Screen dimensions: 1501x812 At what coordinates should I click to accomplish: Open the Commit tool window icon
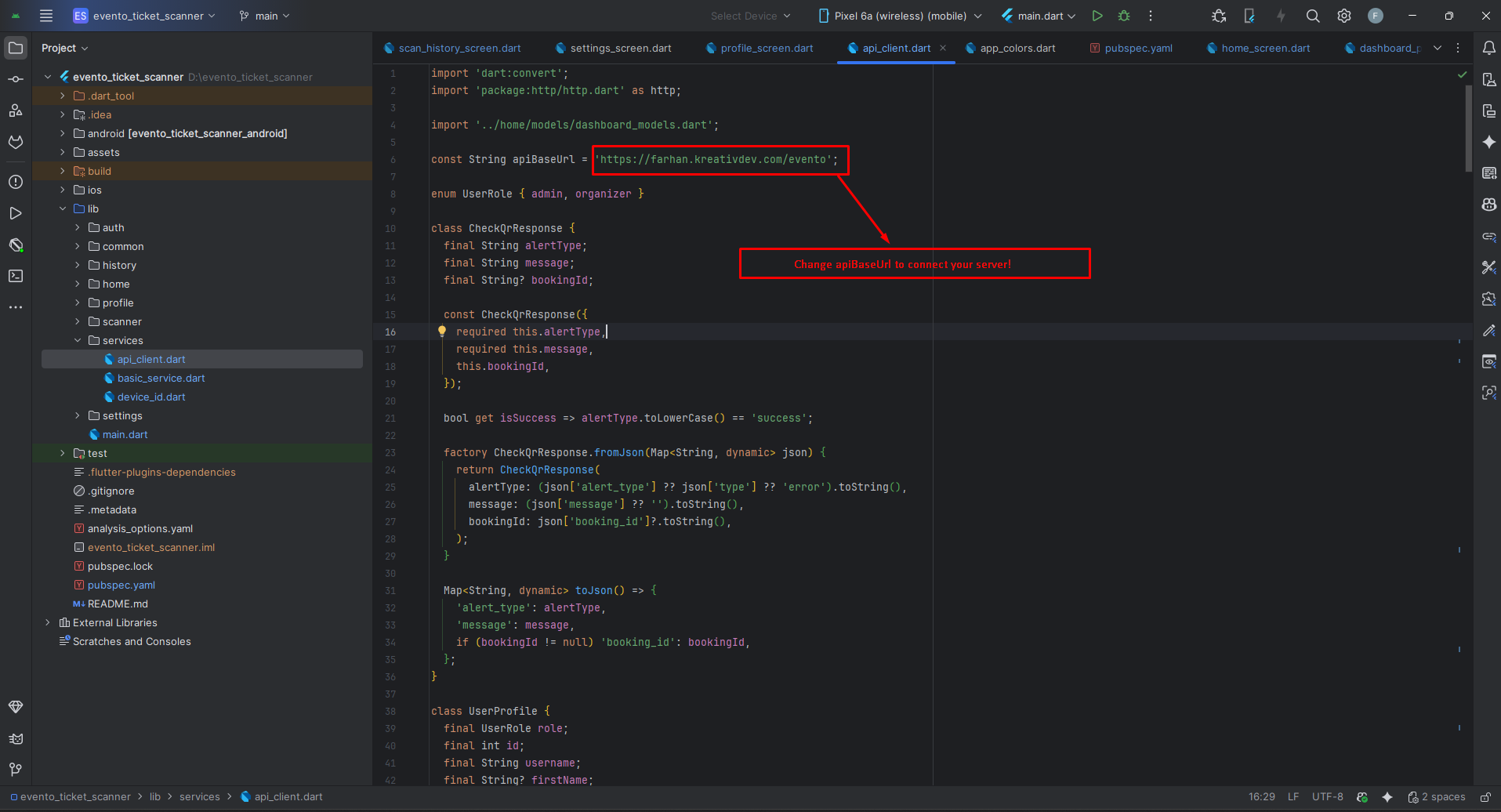[x=16, y=79]
